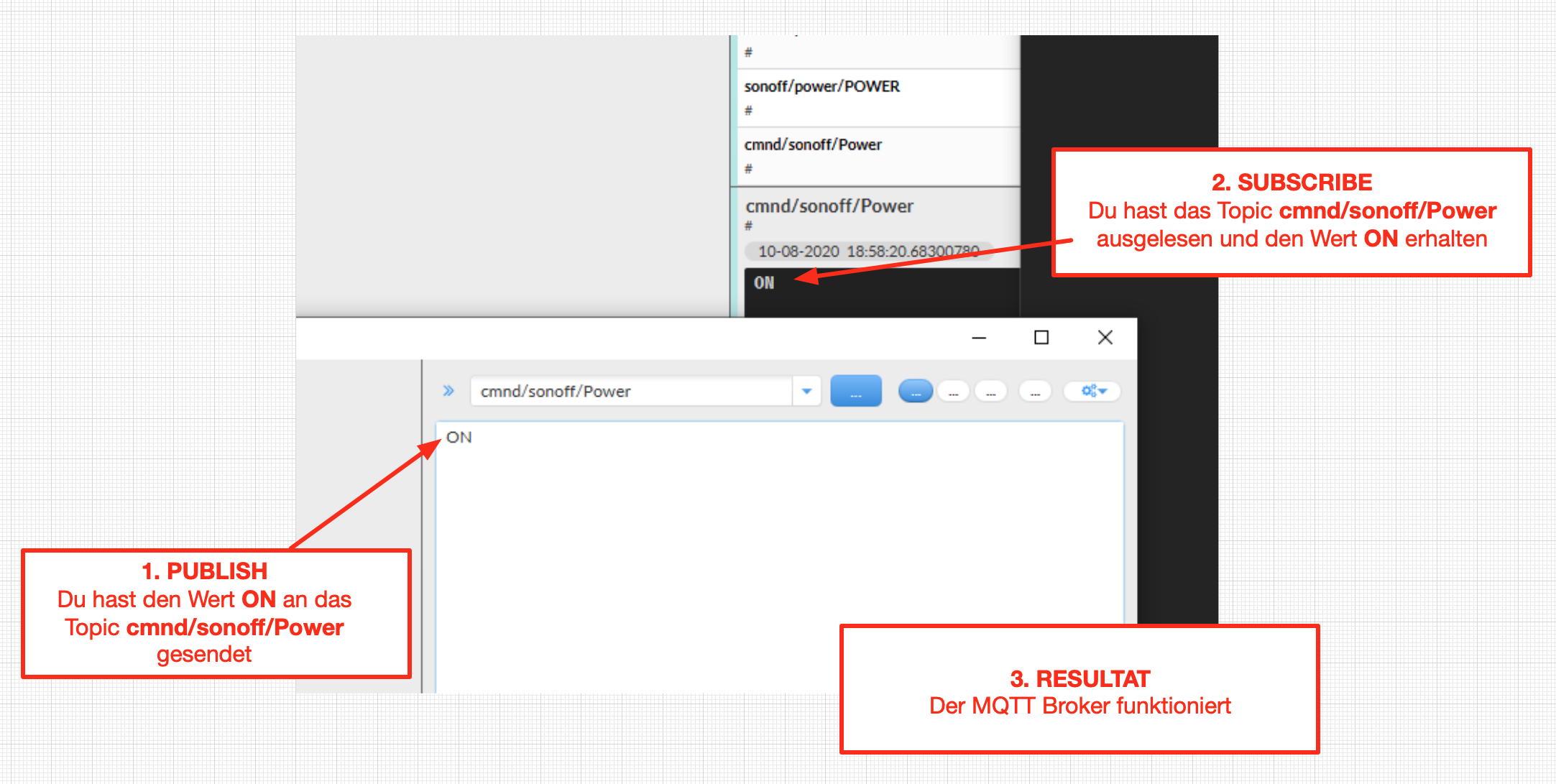Minimize the publish window
This screenshot has height=784, width=1556.
tap(979, 338)
